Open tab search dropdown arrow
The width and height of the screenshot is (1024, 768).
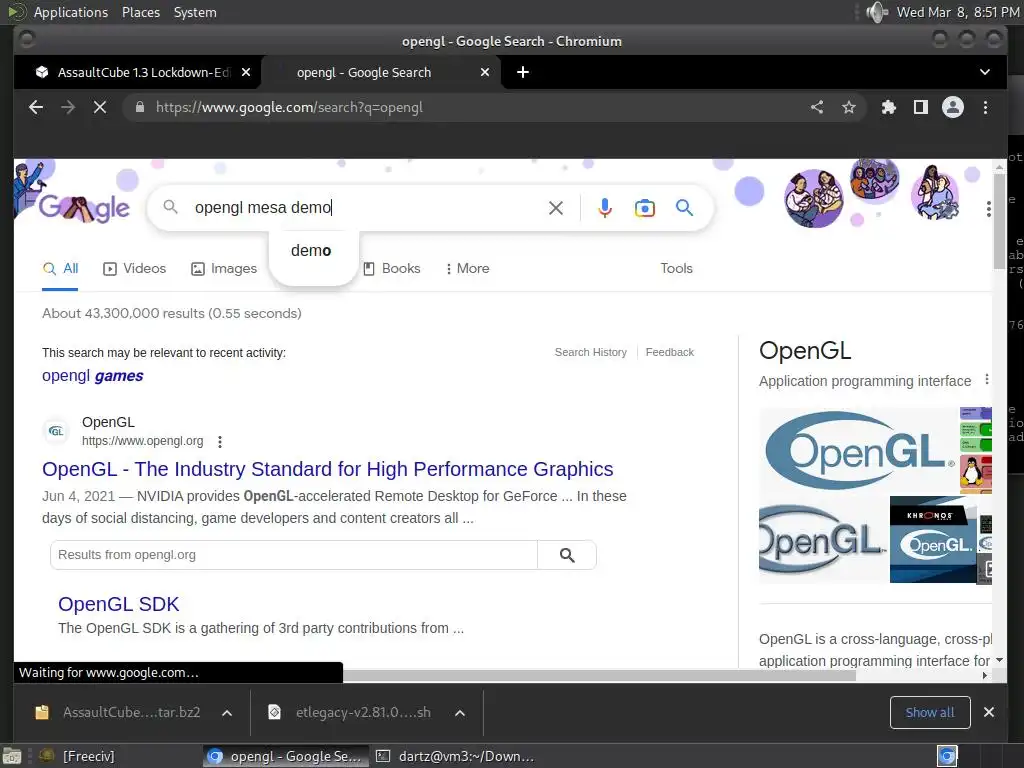click(x=985, y=72)
